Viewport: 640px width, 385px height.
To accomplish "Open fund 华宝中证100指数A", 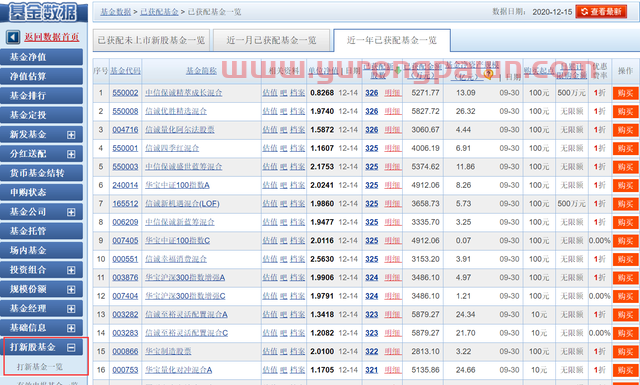I will tap(177, 185).
